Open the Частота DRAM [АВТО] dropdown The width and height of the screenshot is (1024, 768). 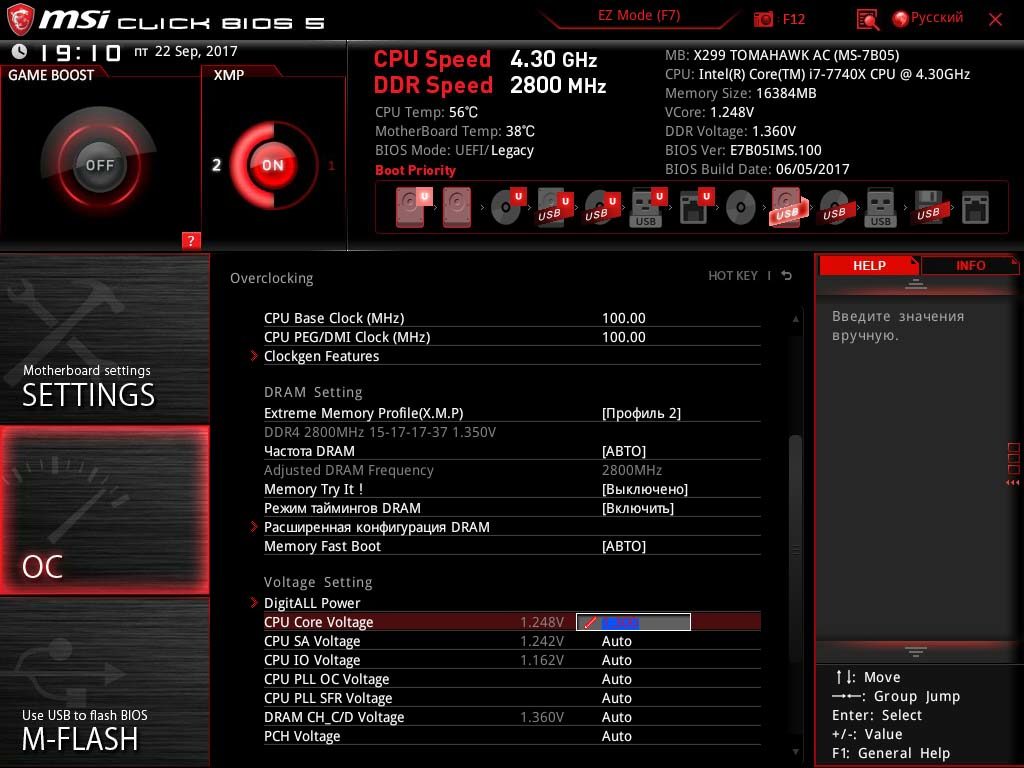(624, 451)
